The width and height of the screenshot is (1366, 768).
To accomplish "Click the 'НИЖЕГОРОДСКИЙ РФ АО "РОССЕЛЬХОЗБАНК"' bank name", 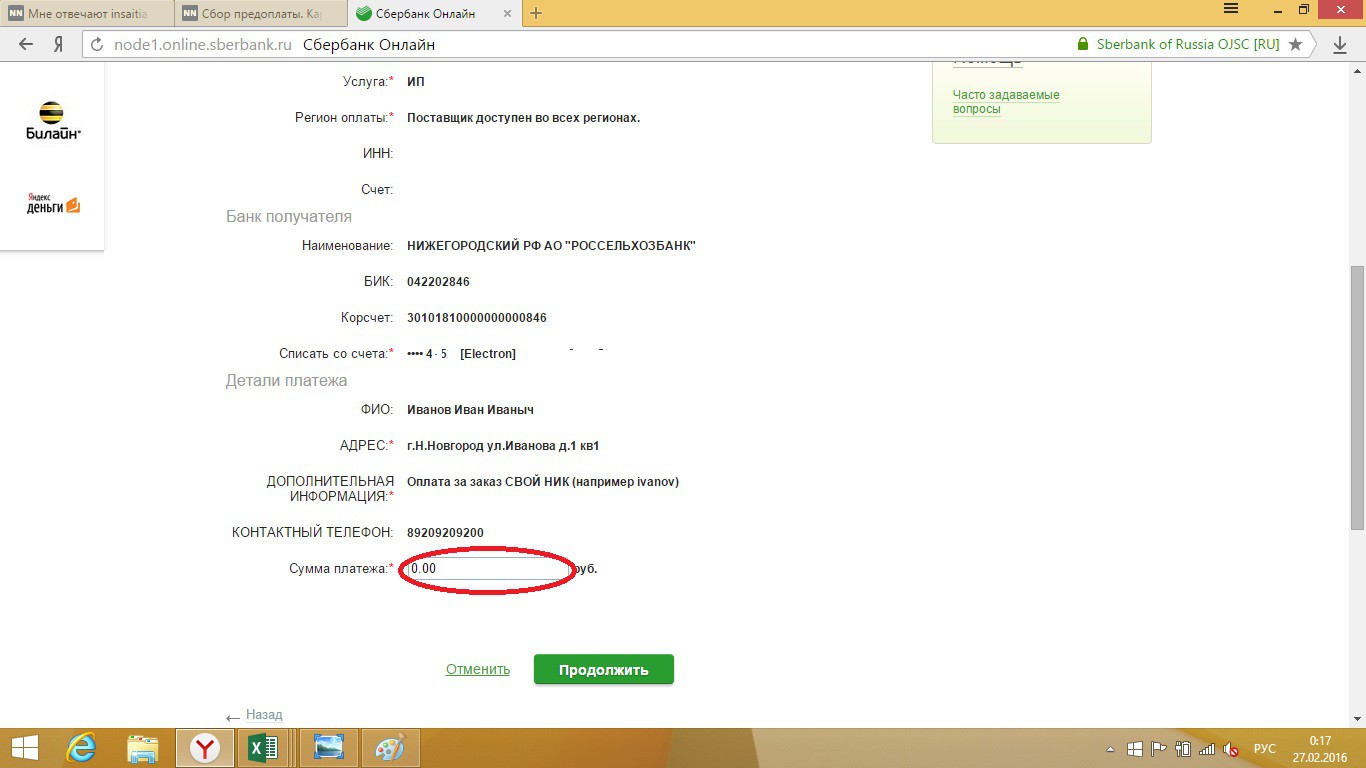I will (x=551, y=246).
